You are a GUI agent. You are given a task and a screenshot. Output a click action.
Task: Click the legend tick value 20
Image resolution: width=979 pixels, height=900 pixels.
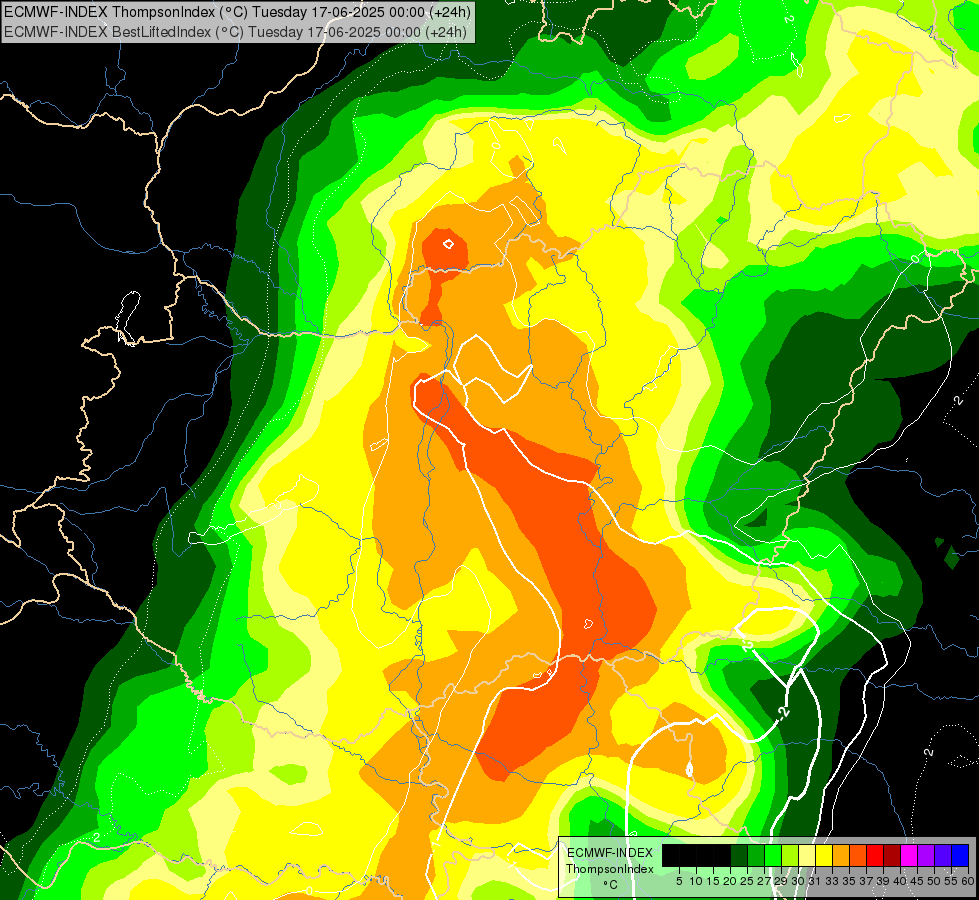click(730, 881)
